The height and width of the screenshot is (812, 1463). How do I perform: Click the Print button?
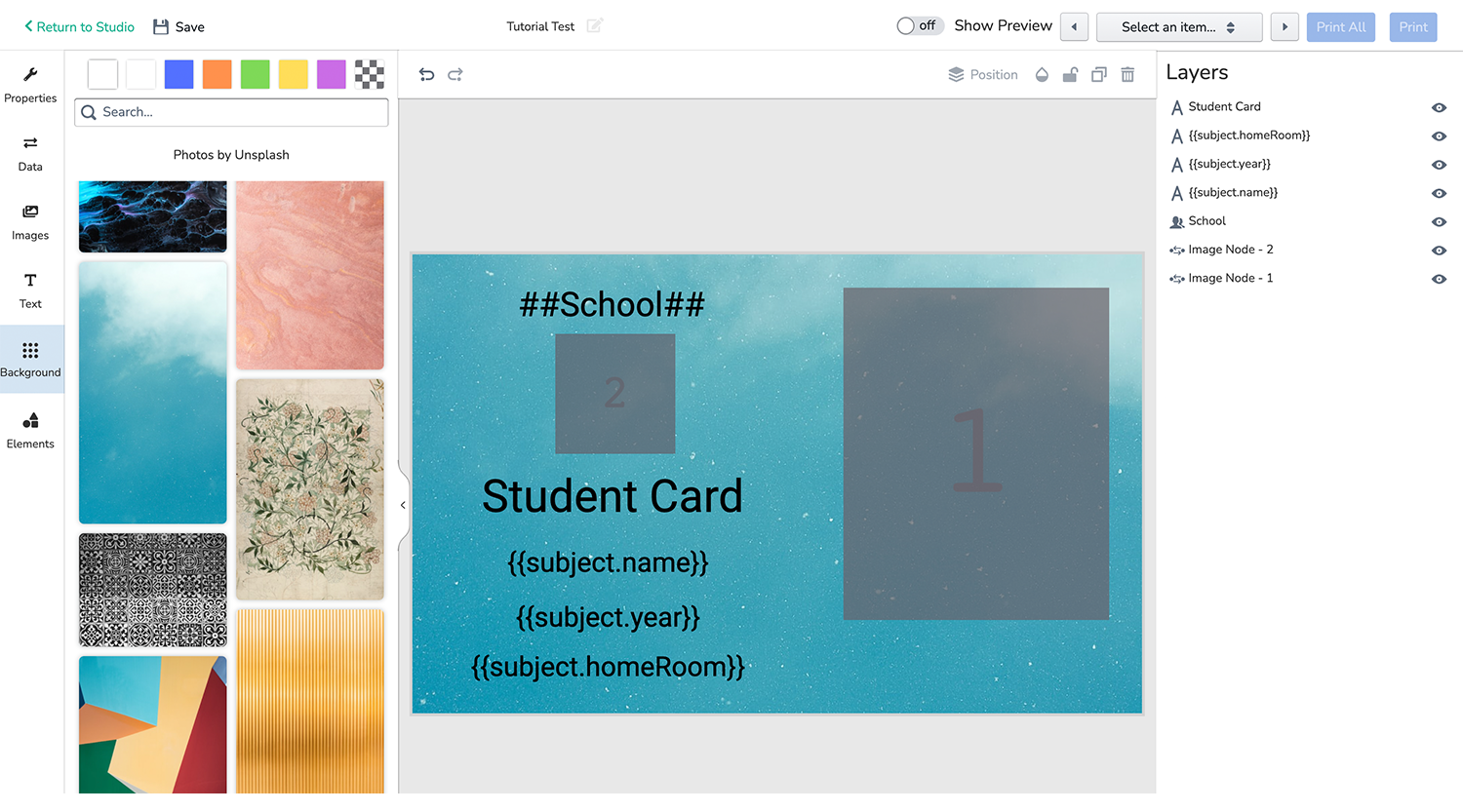(x=1413, y=26)
